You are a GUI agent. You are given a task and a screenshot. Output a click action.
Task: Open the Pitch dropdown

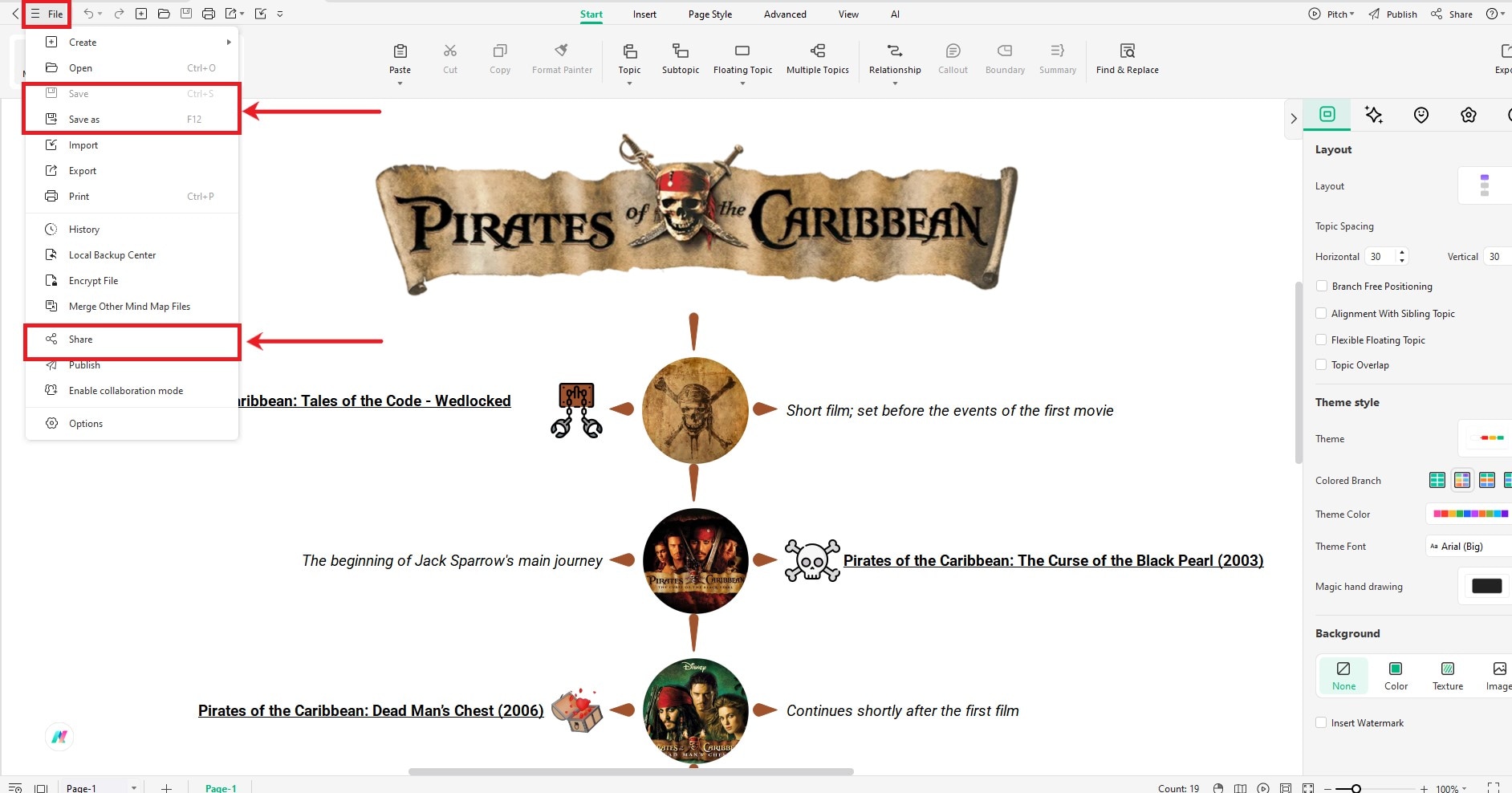(1331, 14)
